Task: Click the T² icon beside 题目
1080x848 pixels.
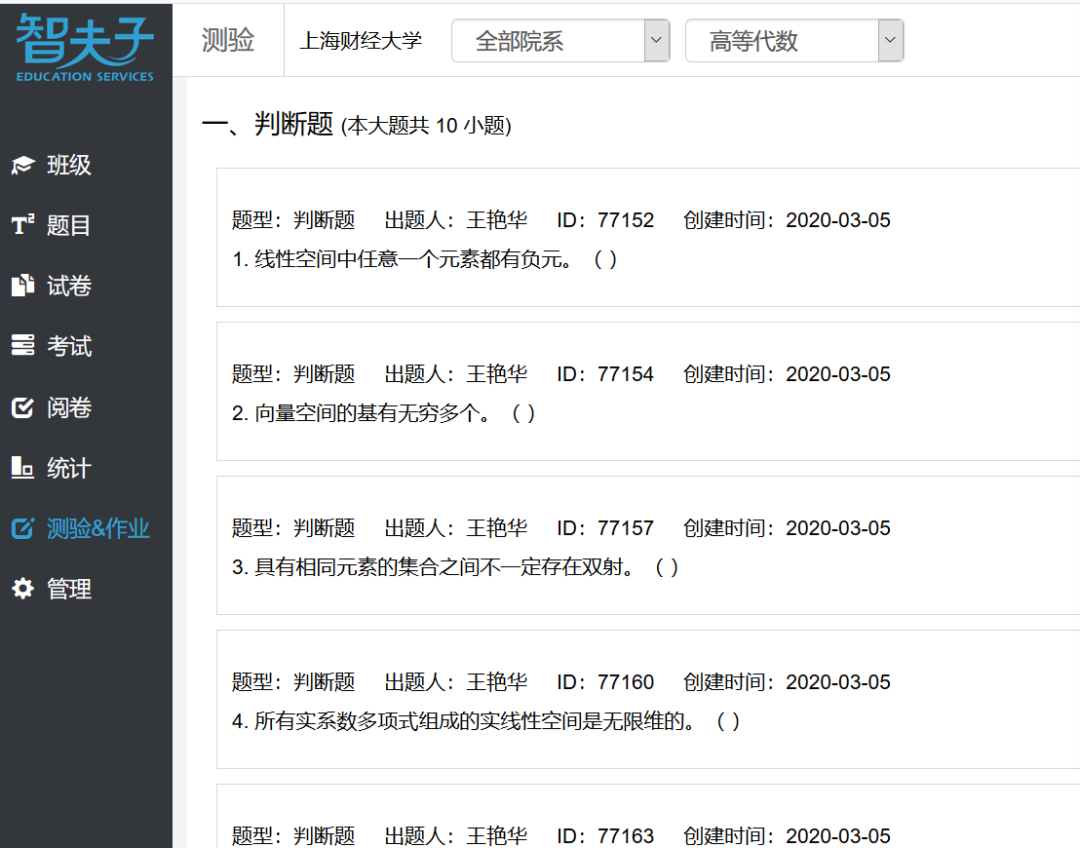Action: (23, 225)
